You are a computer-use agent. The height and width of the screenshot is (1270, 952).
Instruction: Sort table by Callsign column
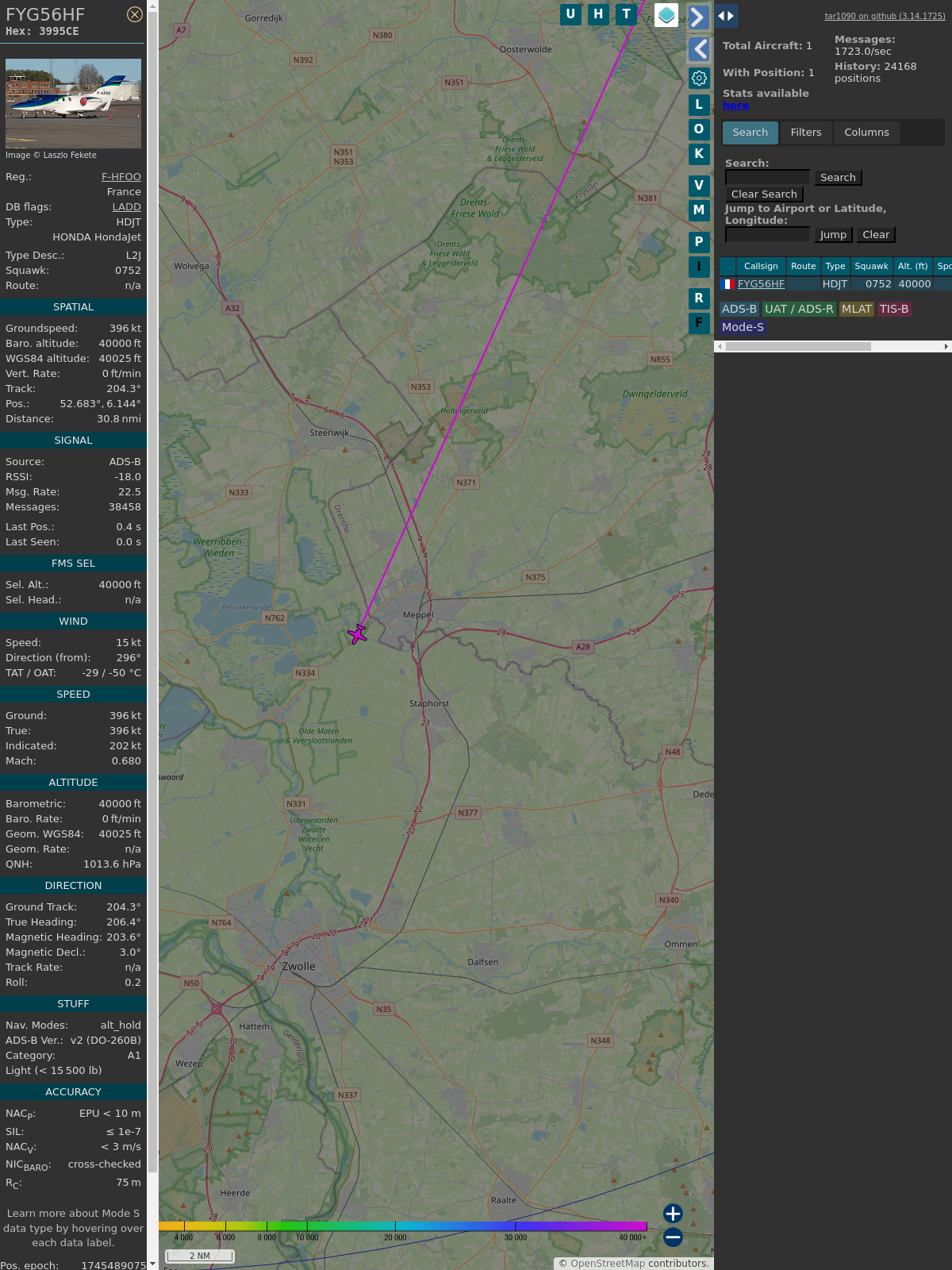tap(761, 266)
